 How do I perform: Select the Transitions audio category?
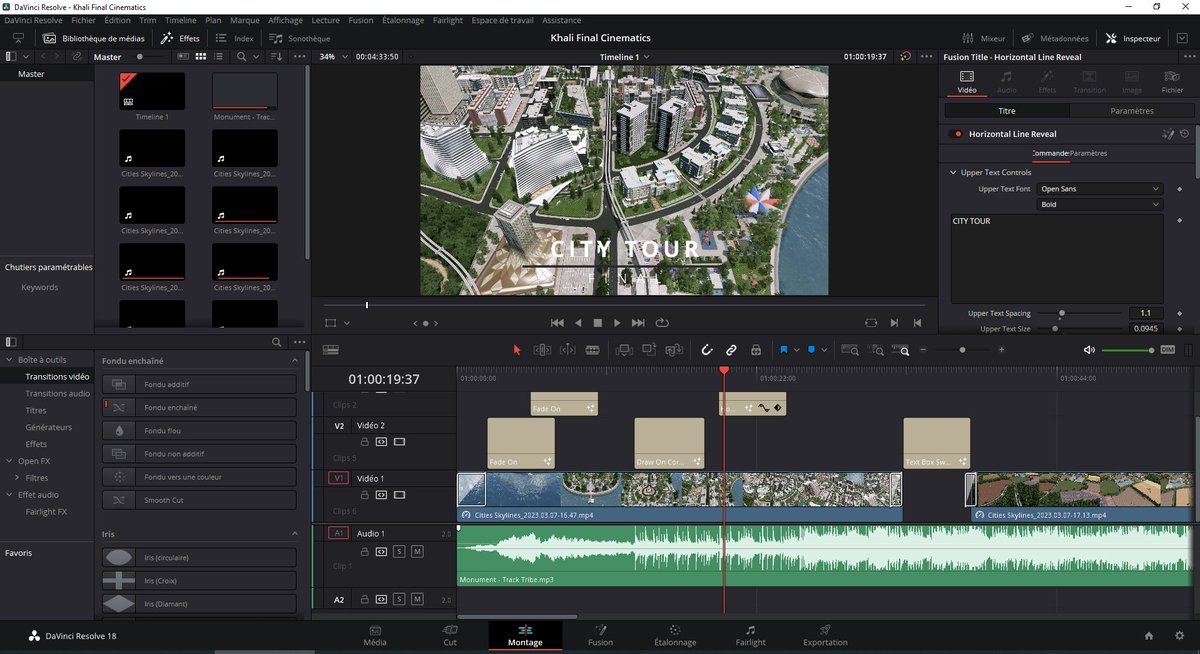coord(58,394)
